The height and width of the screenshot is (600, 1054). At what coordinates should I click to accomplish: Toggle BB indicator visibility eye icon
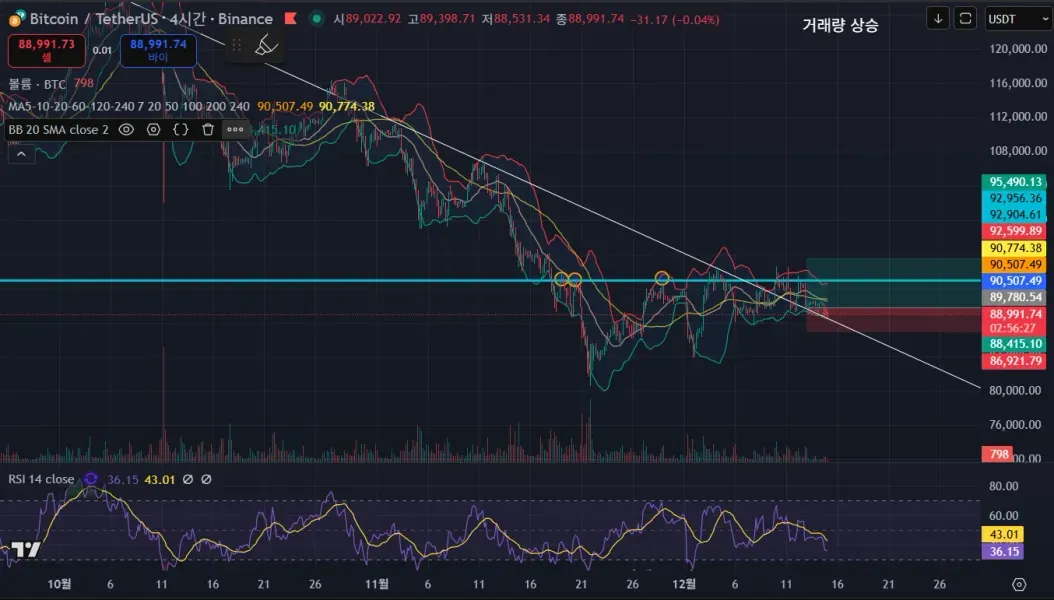pyautogui.click(x=126, y=130)
